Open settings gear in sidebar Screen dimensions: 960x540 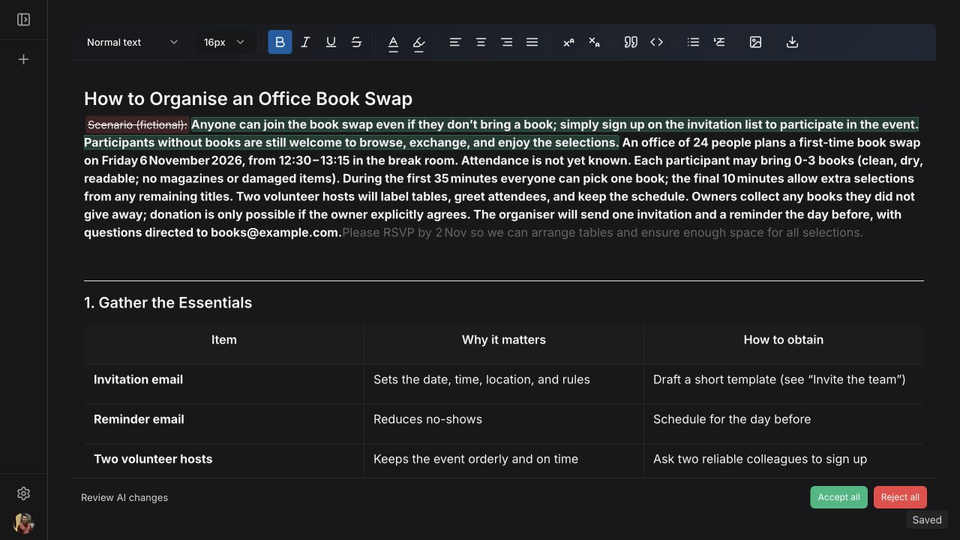[23, 493]
